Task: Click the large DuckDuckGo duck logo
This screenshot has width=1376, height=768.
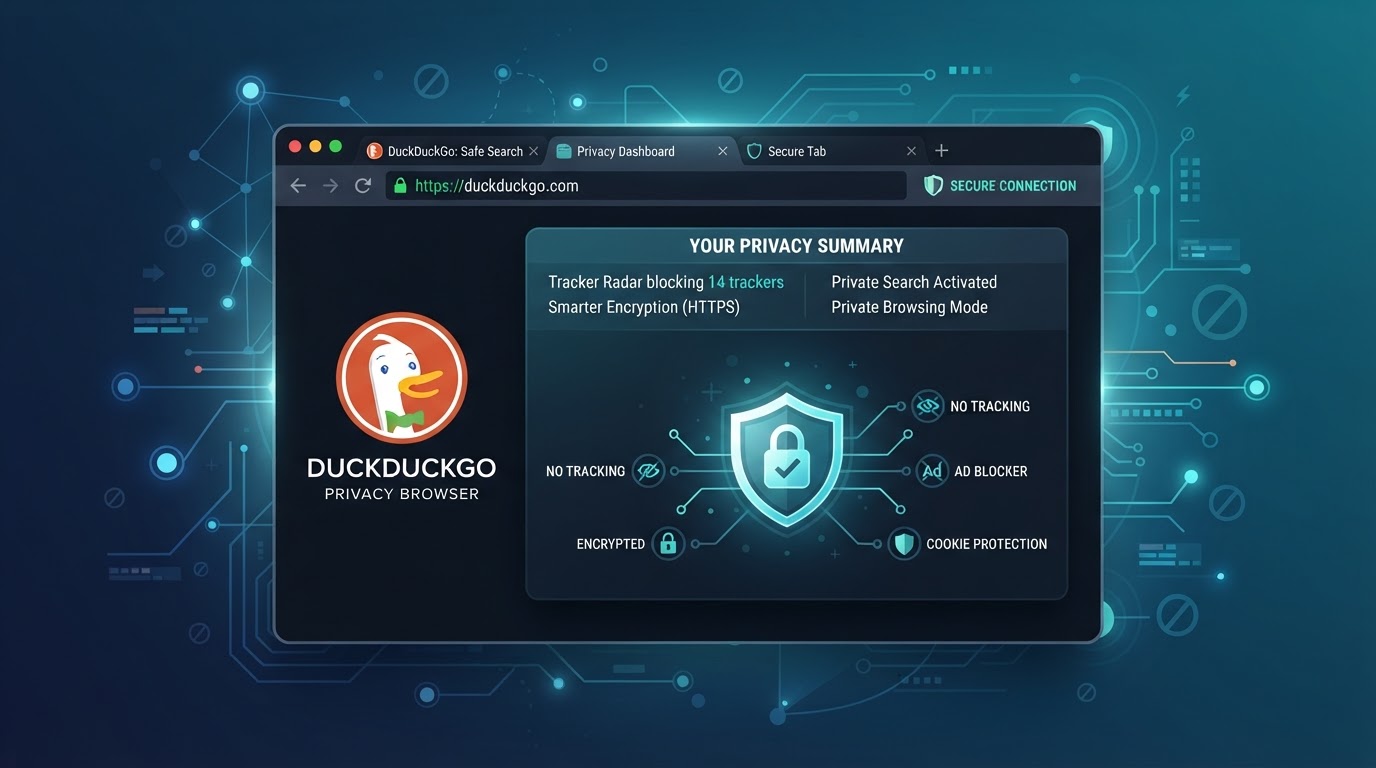Action: click(401, 378)
